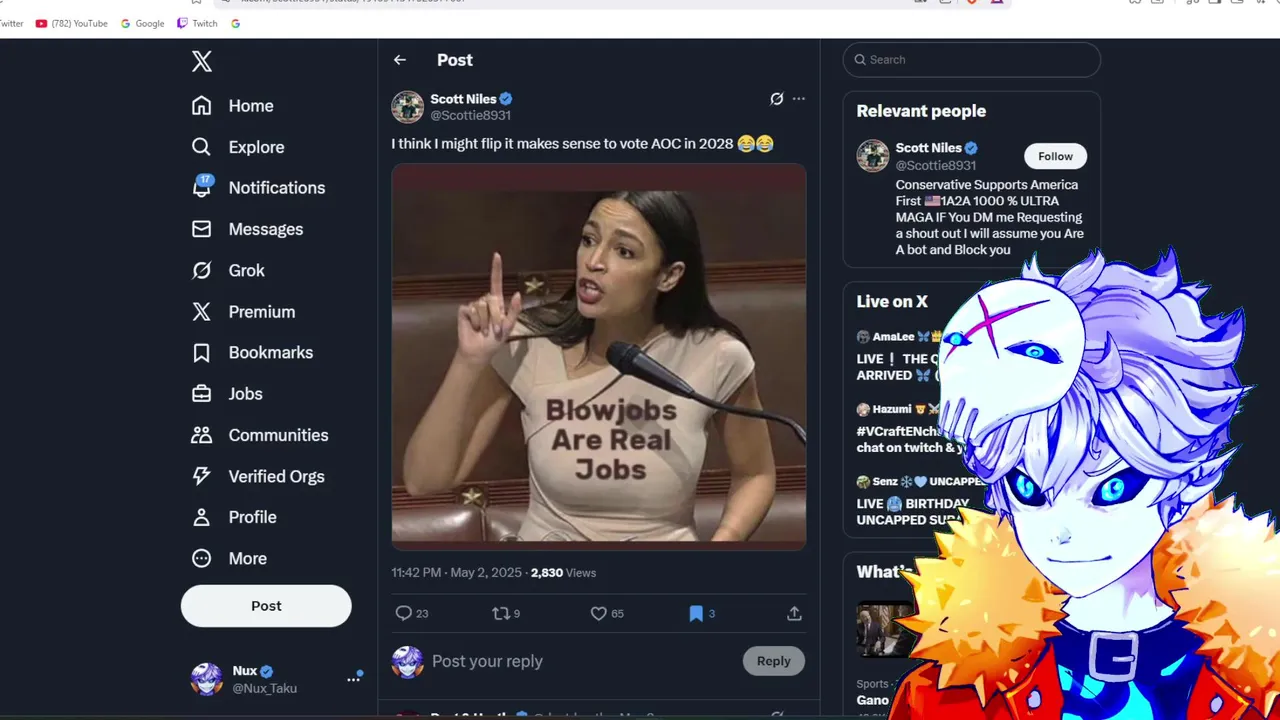
Task: Open the More menu in sidebar
Action: [229, 558]
